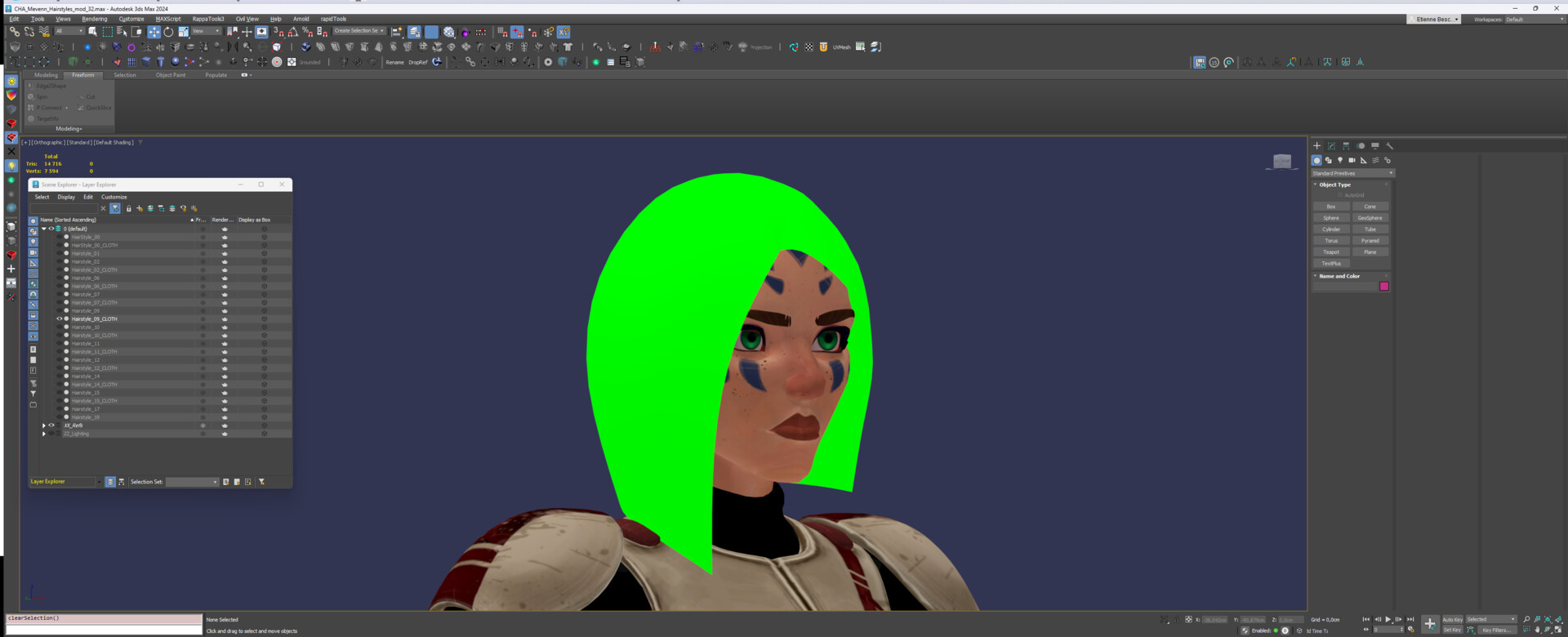Open the MAXScript menu

tap(168, 19)
